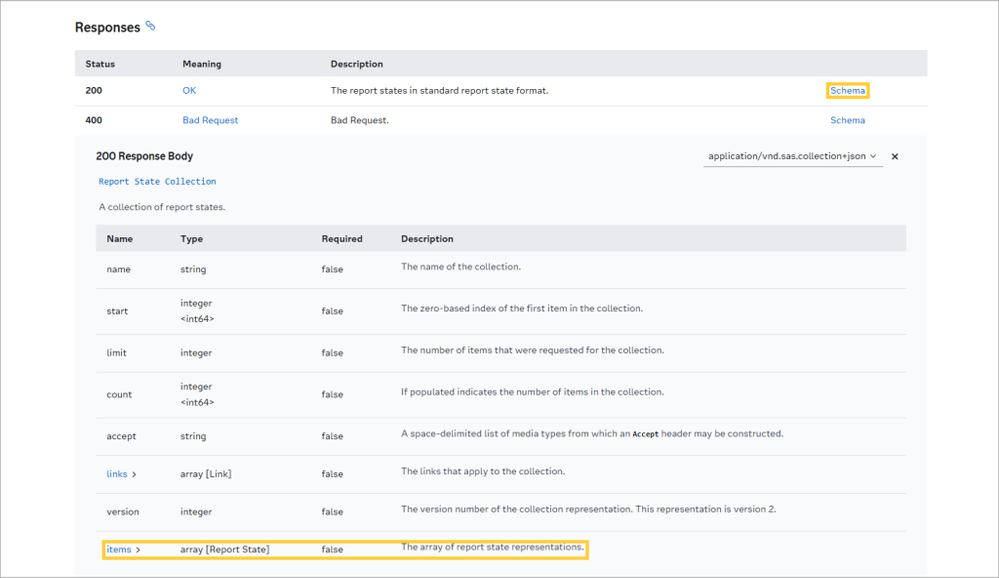Open the application/vnd.sas.collection+json media type dropdown

click(792, 157)
